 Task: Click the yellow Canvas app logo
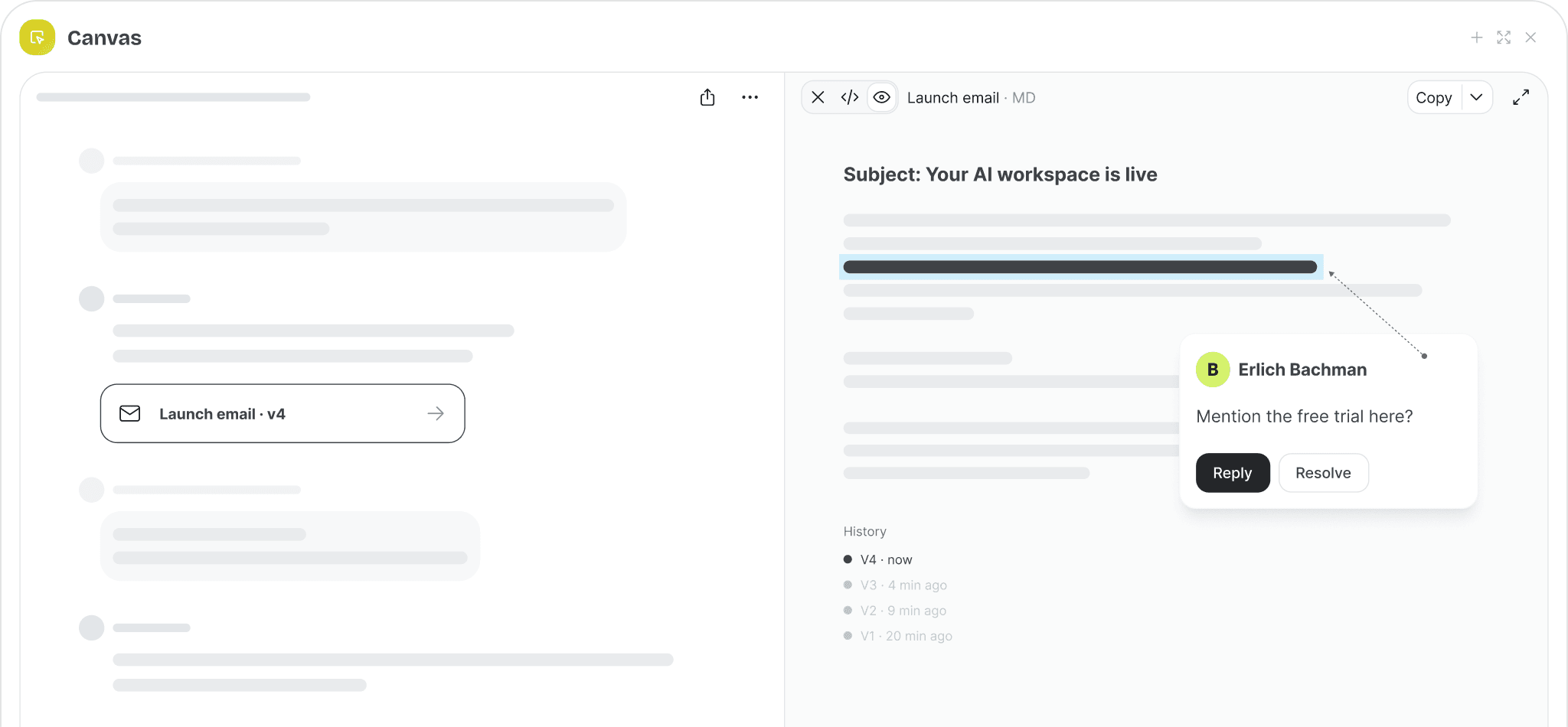click(x=38, y=37)
